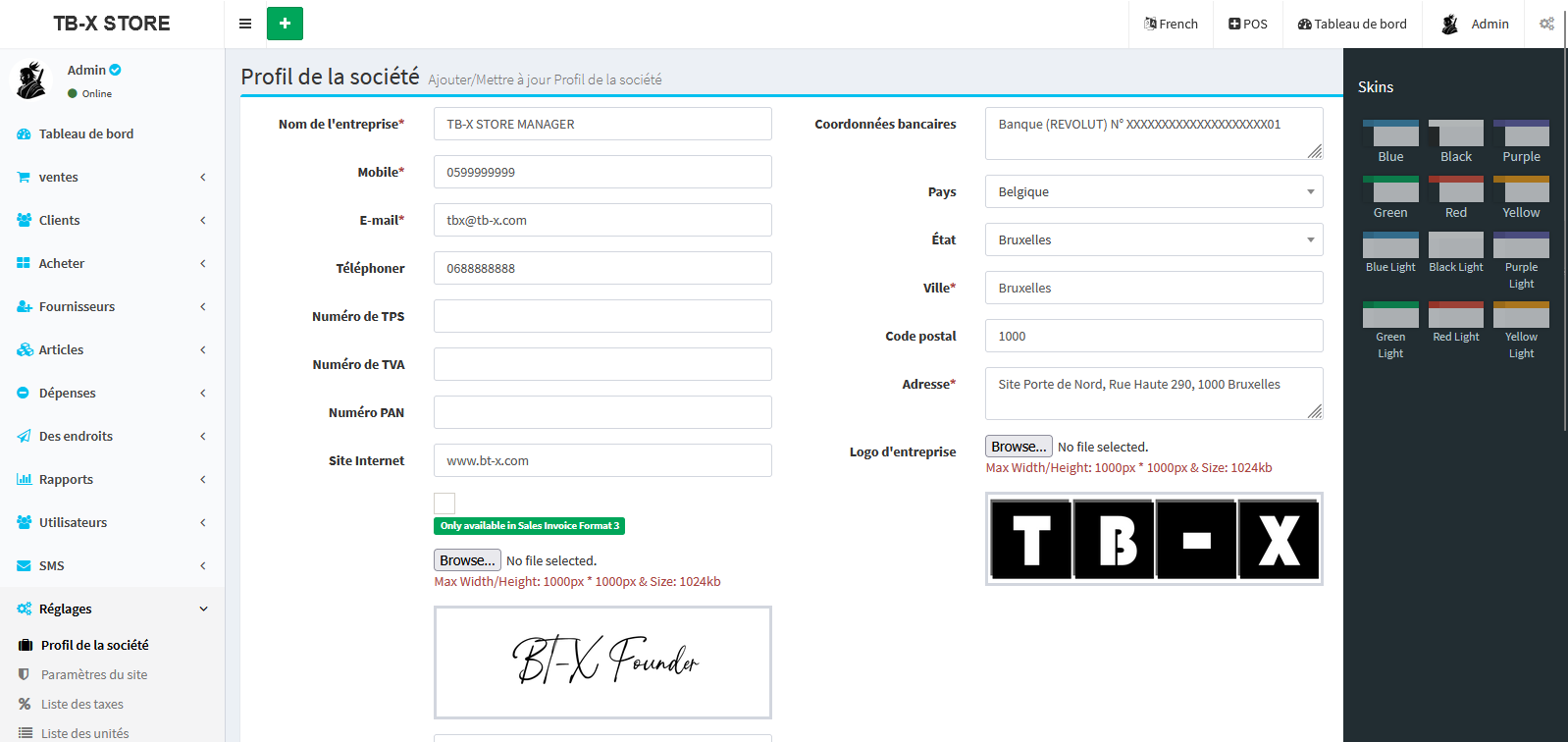Click the SMS envelope icon
The height and width of the screenshot is (742, 1568).
[24, 566]
